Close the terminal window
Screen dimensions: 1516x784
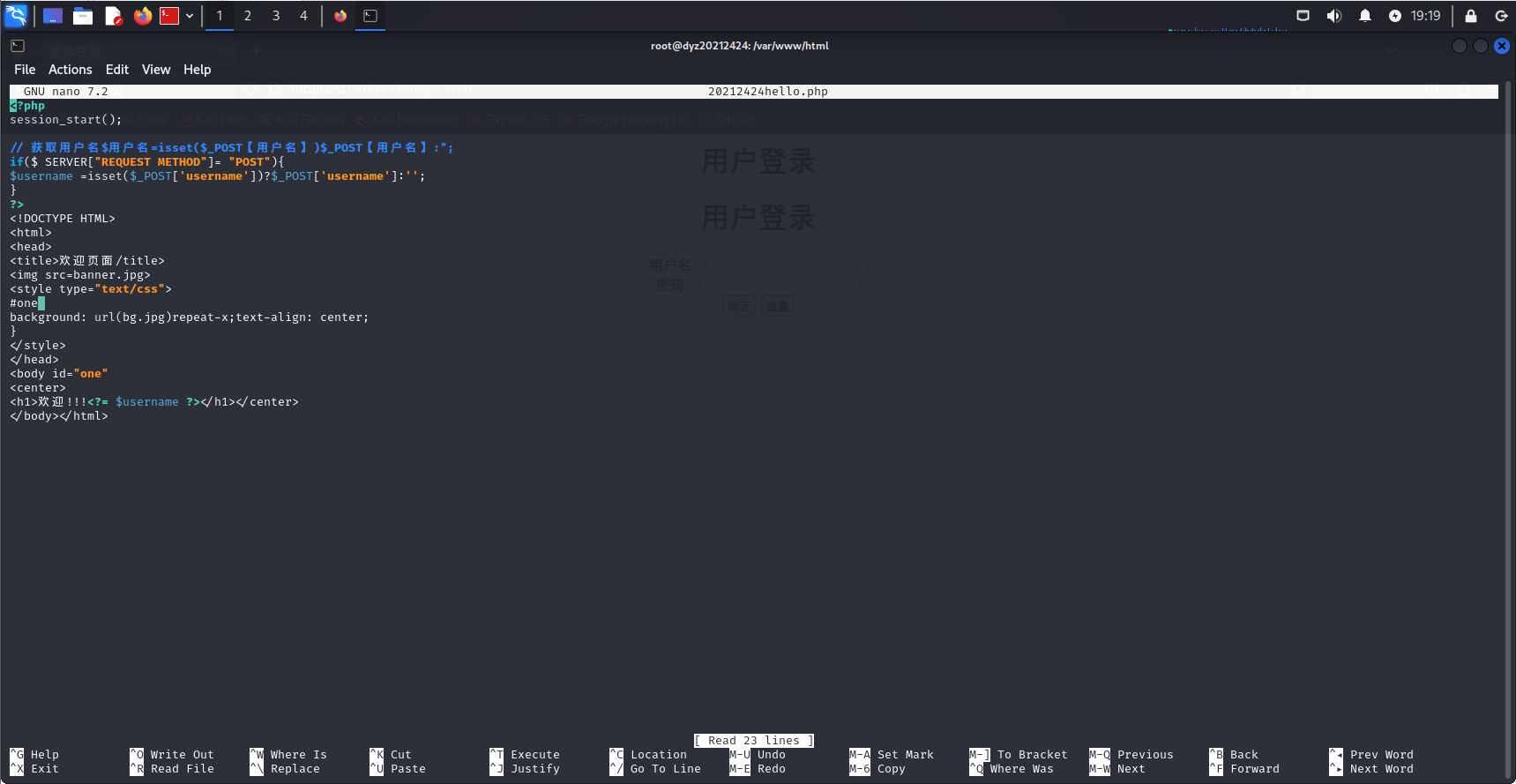click(1502, 46)
